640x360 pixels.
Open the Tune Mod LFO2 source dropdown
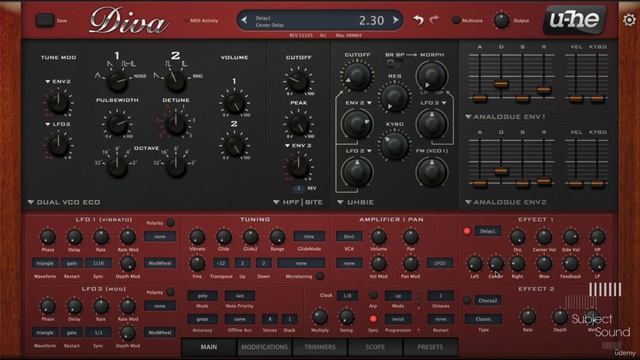[58, 124]
